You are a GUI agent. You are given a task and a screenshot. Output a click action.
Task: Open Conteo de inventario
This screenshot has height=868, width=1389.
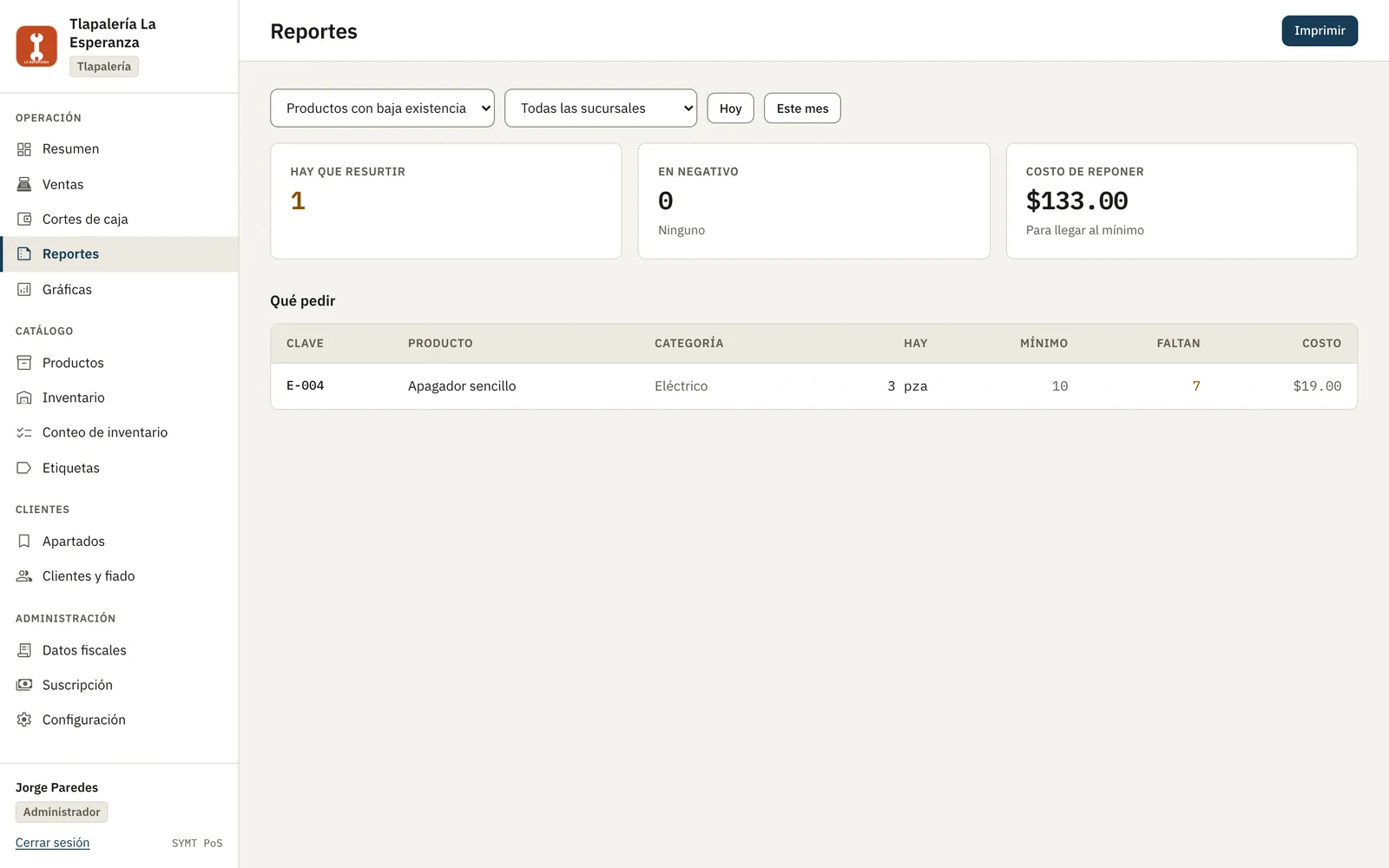[119, 432]
